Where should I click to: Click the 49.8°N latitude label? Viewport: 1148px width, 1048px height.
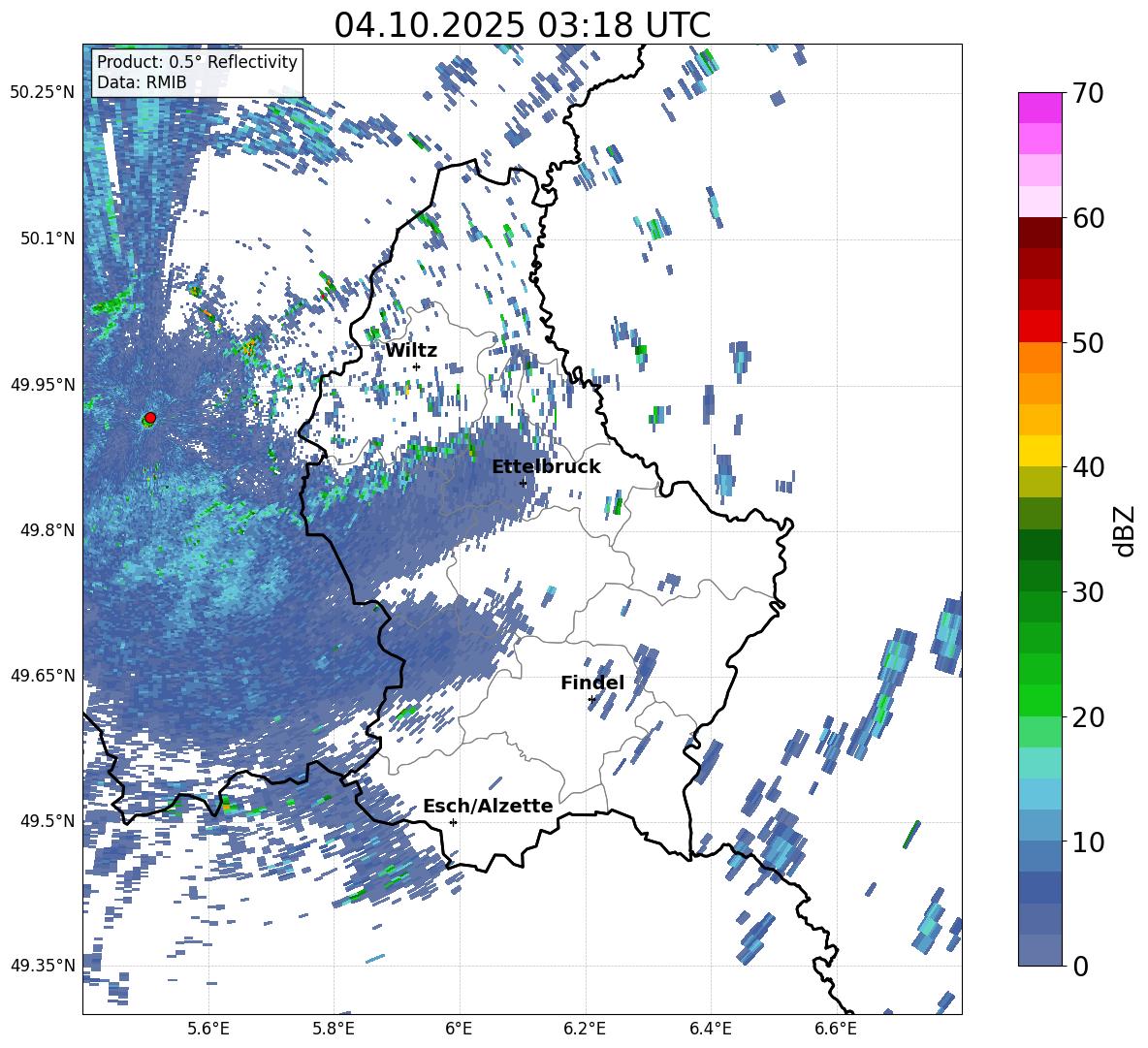(x=47, y=530)
